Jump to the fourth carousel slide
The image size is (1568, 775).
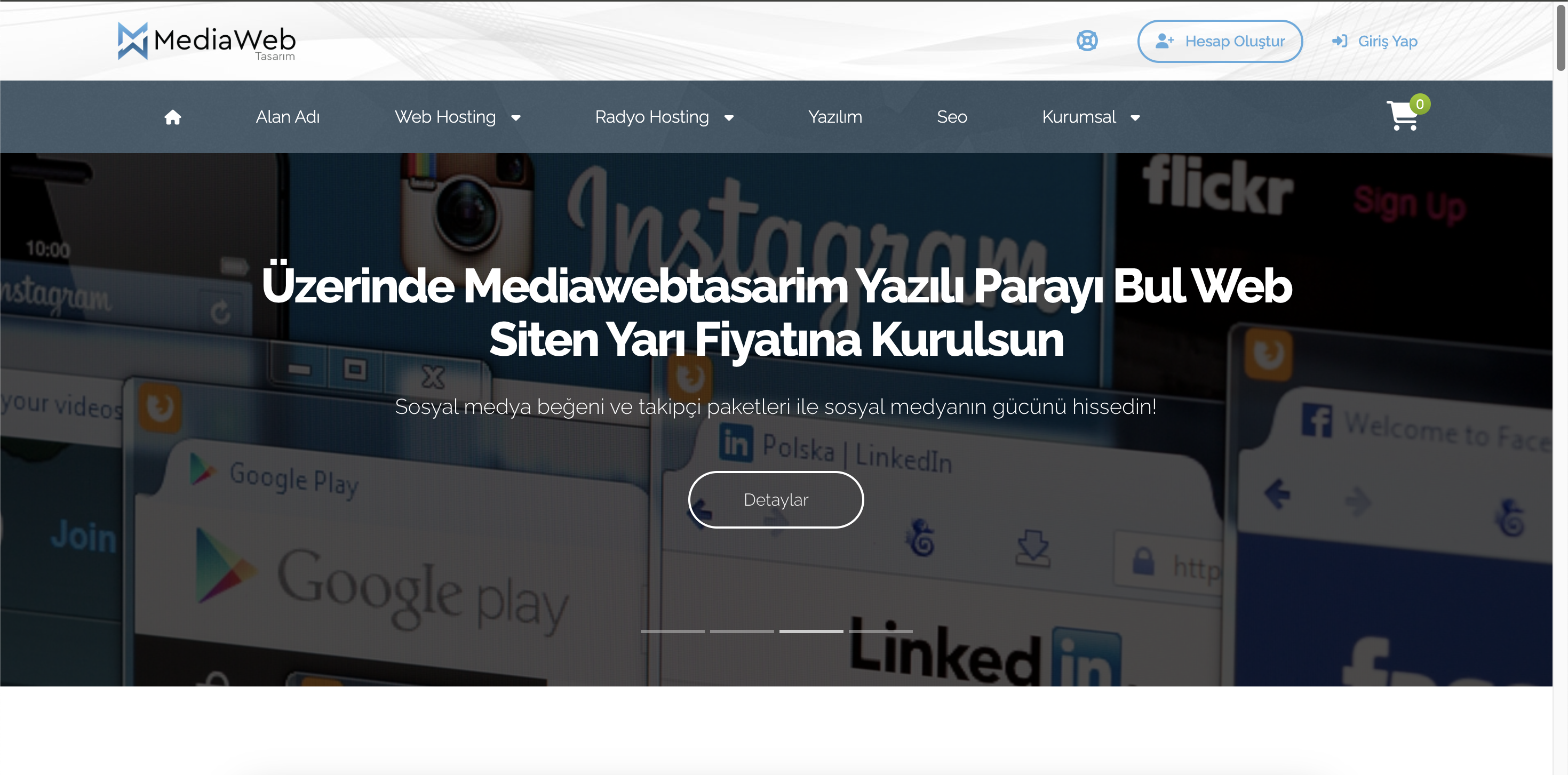tap(880, 631)
